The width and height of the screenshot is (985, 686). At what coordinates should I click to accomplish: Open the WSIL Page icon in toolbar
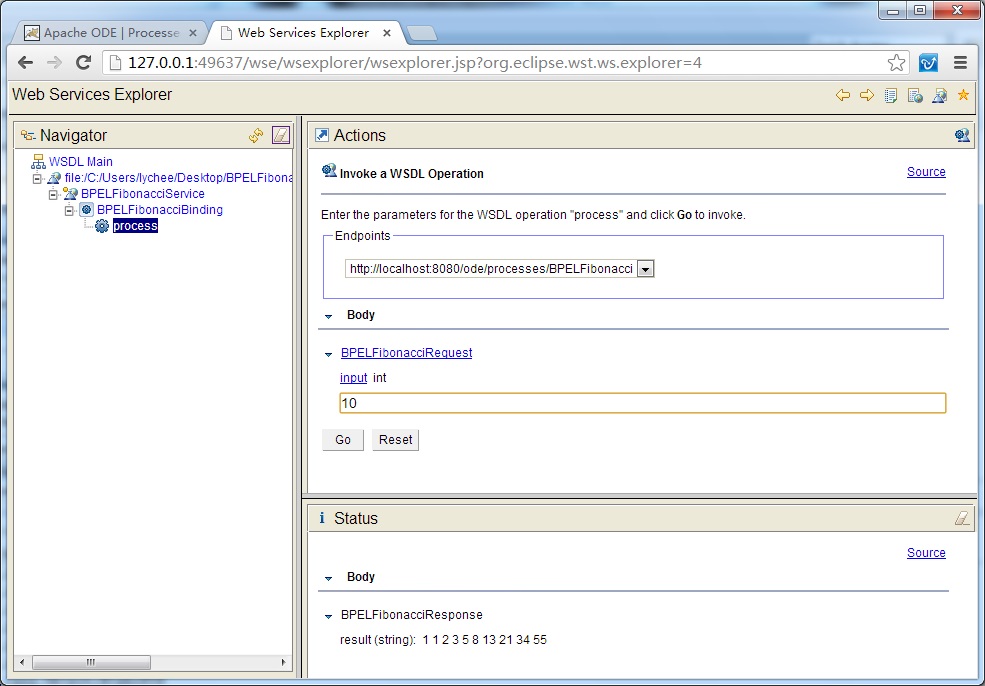(x=915, y=95)
